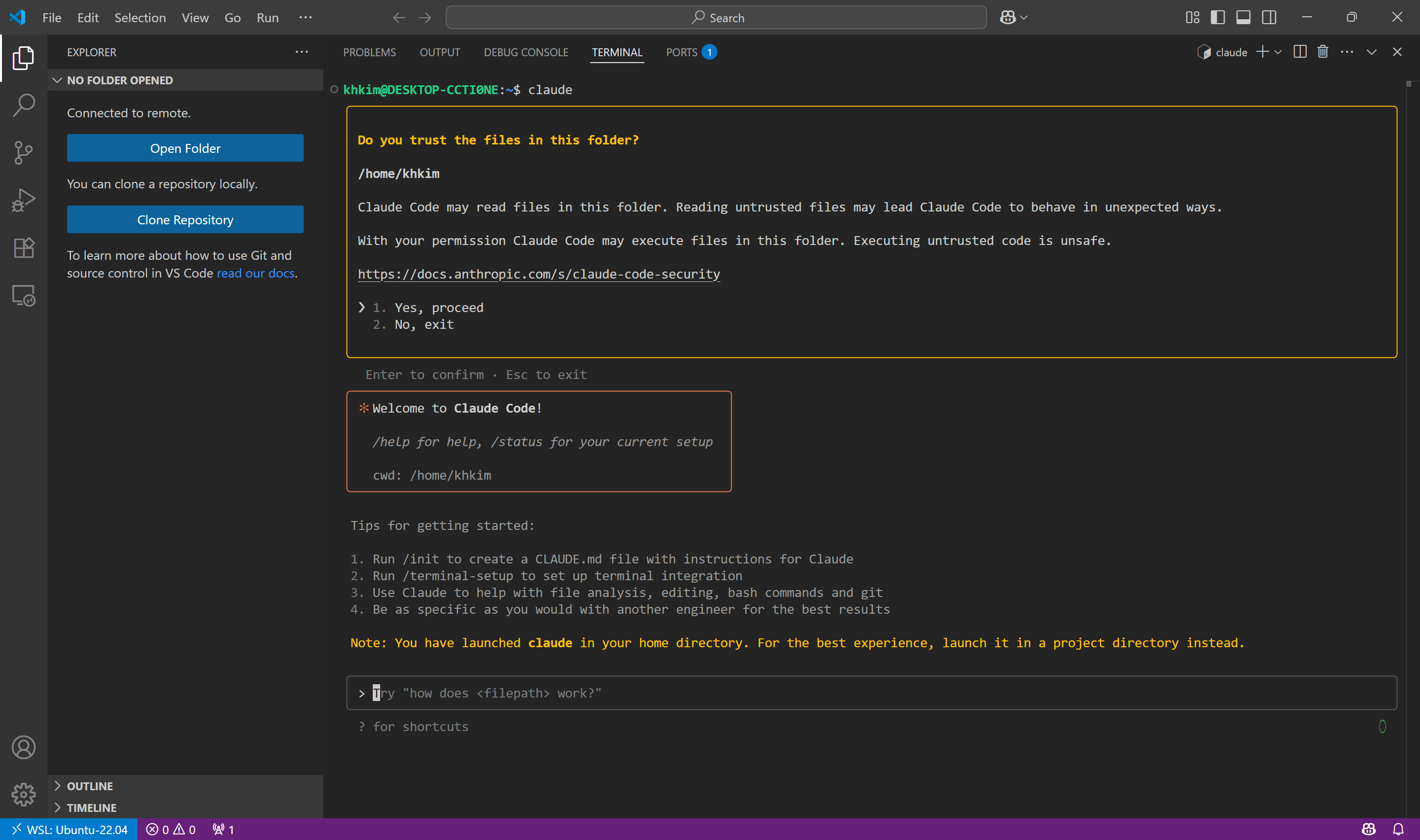Collapse the NO FOLDER OPENED section

(57, 80)
